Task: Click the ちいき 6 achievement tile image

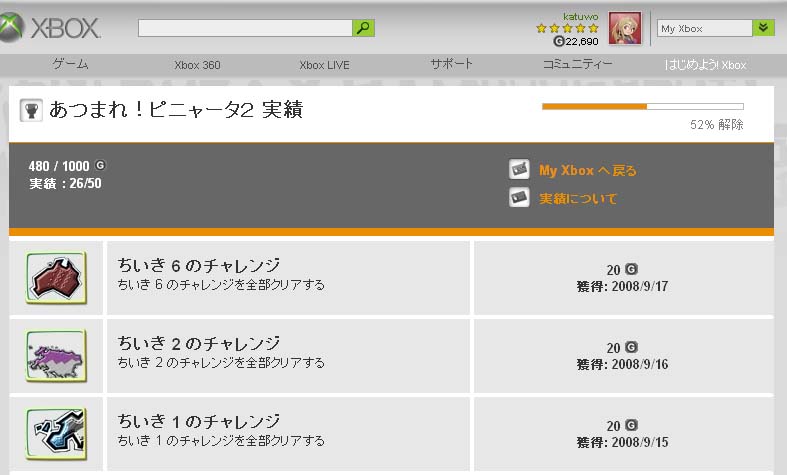Action: point(56,278)
